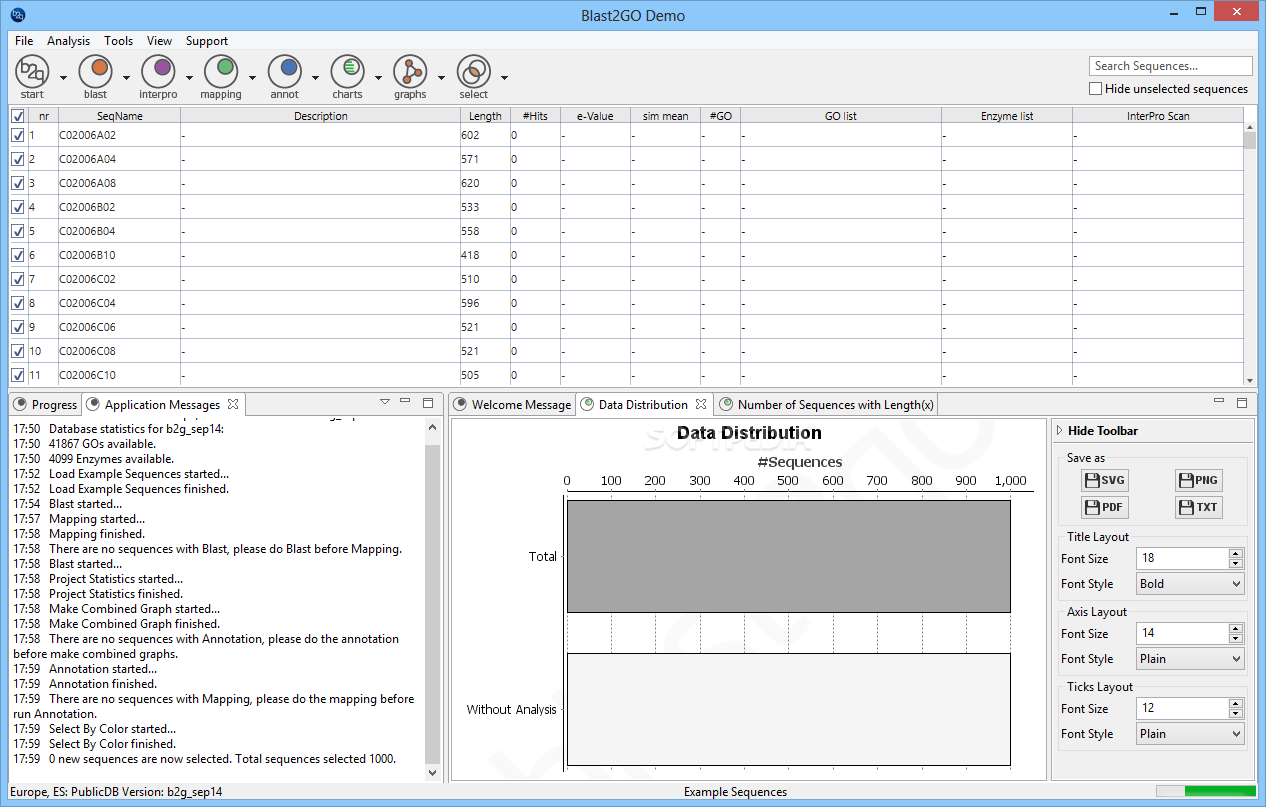Open Axis Layout Font Style dropdown
This screenshot has width=1266, height=807.
[x=1190, y=659]
